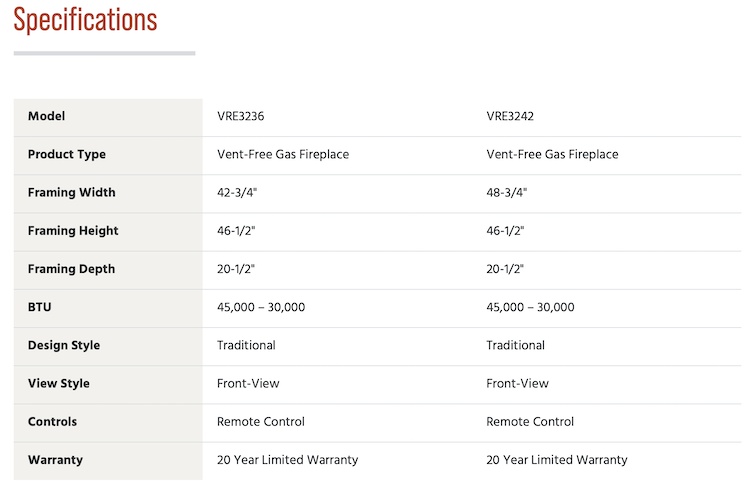Select the Design Style label

64,345
